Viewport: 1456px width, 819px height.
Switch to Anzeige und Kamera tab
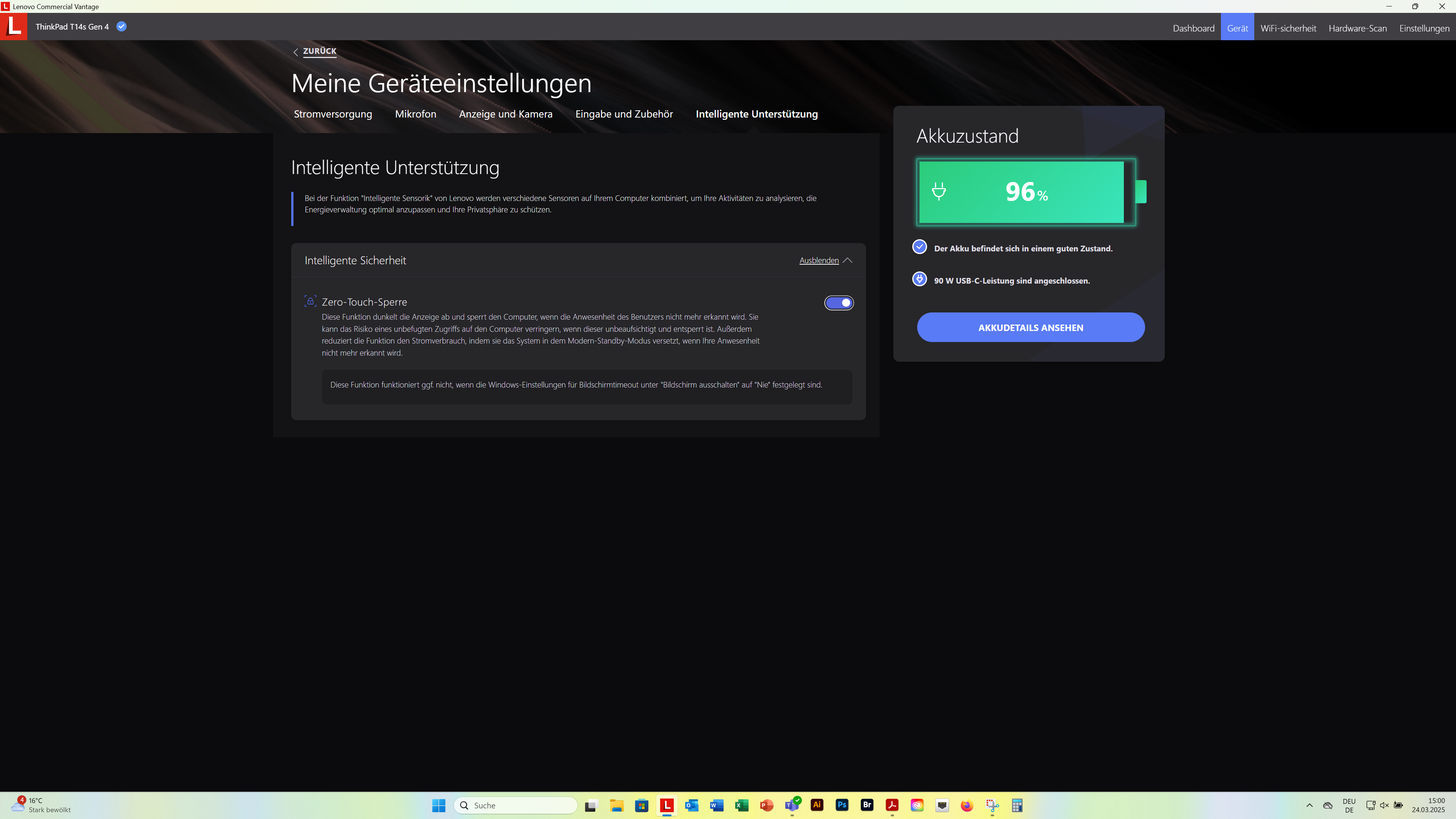pos(505,114)
